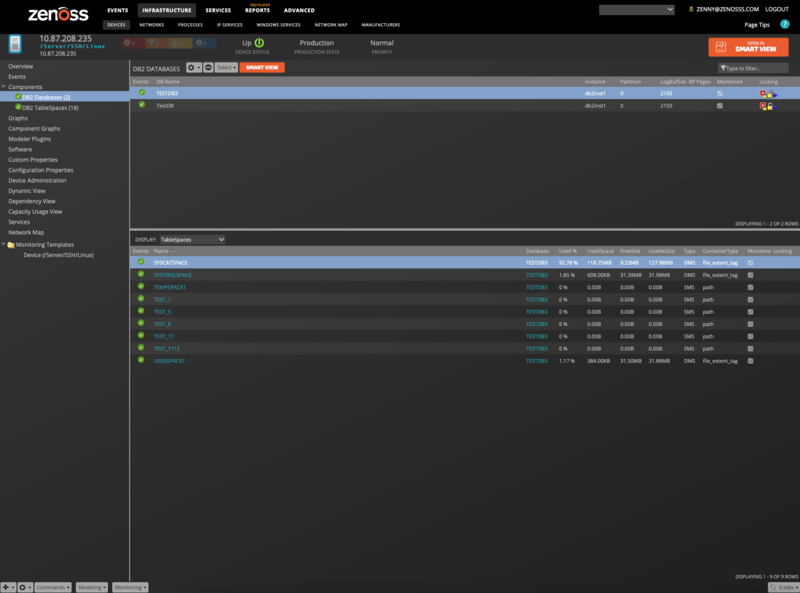Toggle Monitored checkbox for TestDB database
Screen dimensions: 800x593
click(720, 106)
